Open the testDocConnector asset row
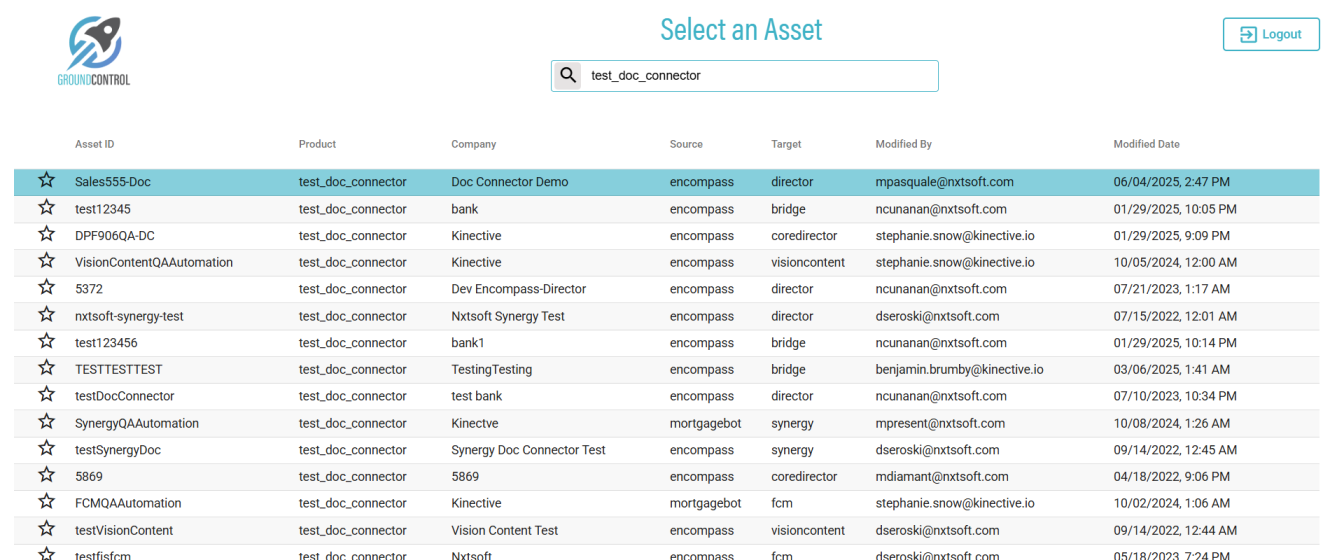This screenshot has height=560, width=1344. pyautogui.click(x=125, y=396)
